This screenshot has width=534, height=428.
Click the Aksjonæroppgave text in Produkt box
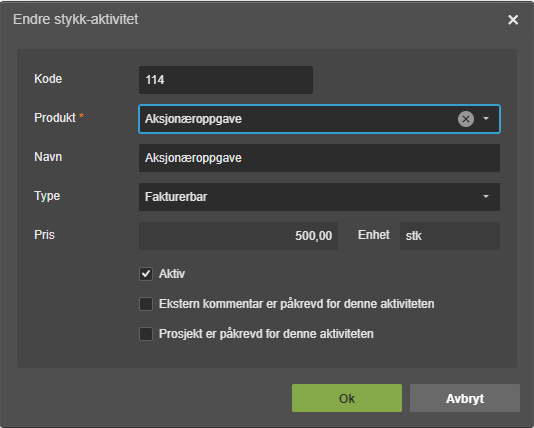193,119
